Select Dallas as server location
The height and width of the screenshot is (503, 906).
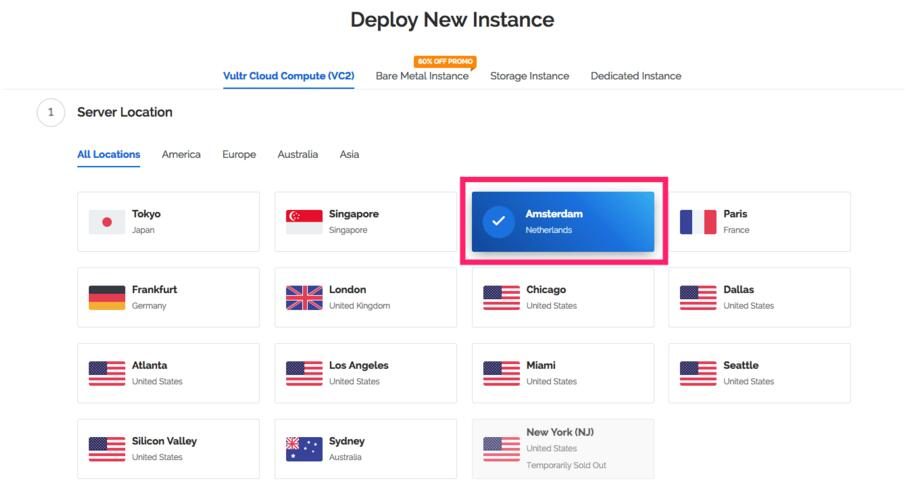click(x=759, y=297)
